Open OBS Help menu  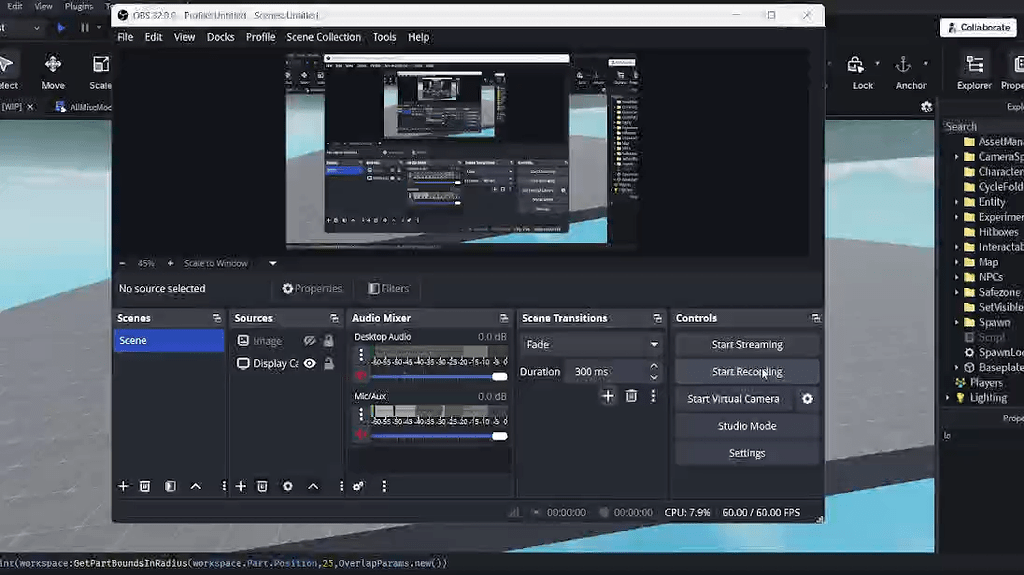pos(419,37)
